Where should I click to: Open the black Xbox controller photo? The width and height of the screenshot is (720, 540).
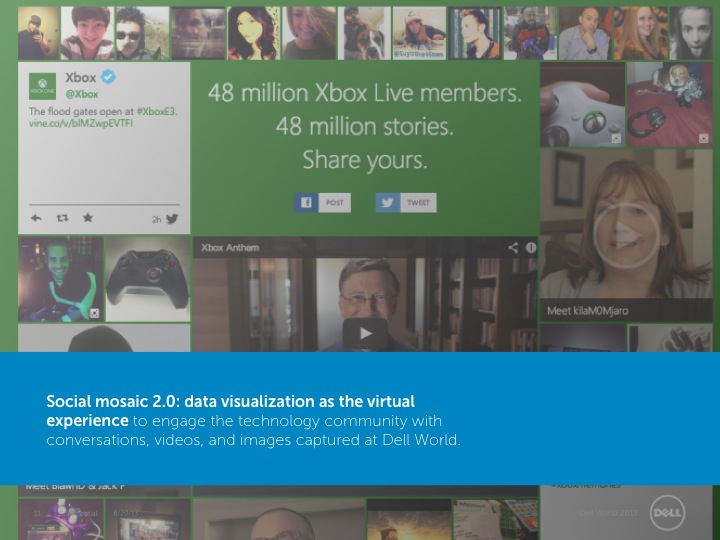point(148,279)
